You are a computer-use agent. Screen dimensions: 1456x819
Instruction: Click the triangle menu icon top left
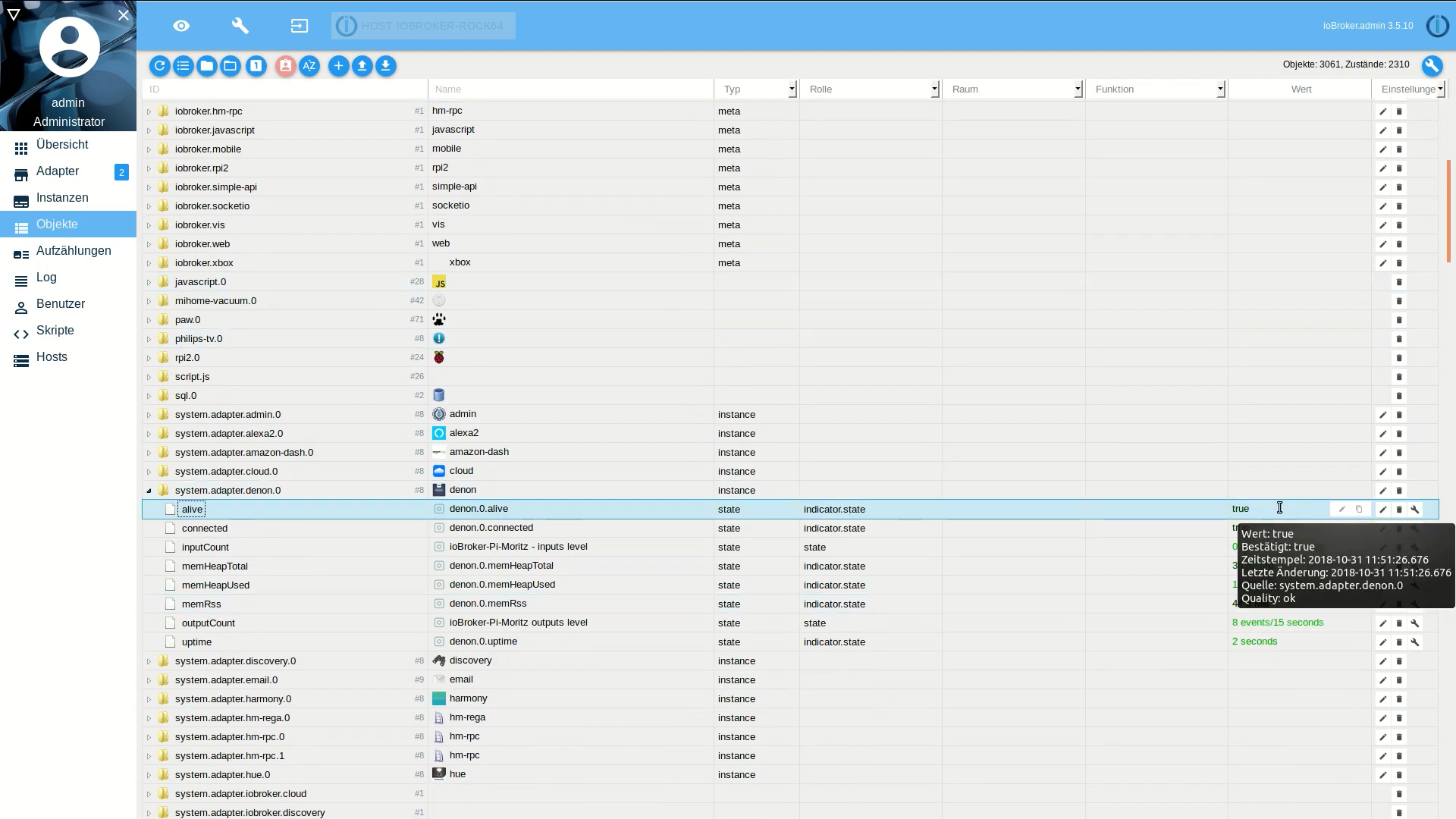[13, 14]
